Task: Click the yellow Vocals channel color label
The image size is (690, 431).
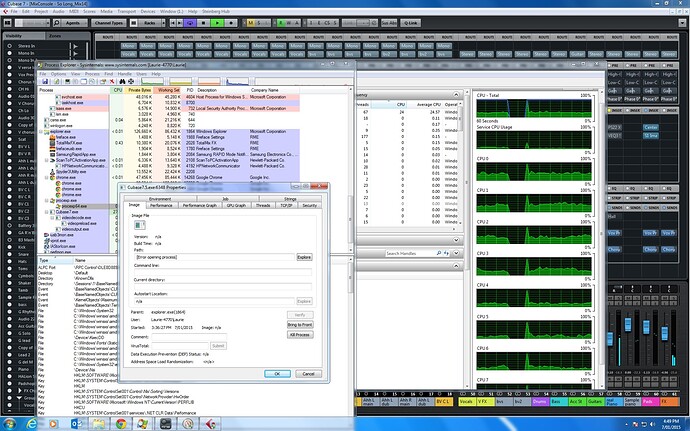Action: tap(466, 402)
